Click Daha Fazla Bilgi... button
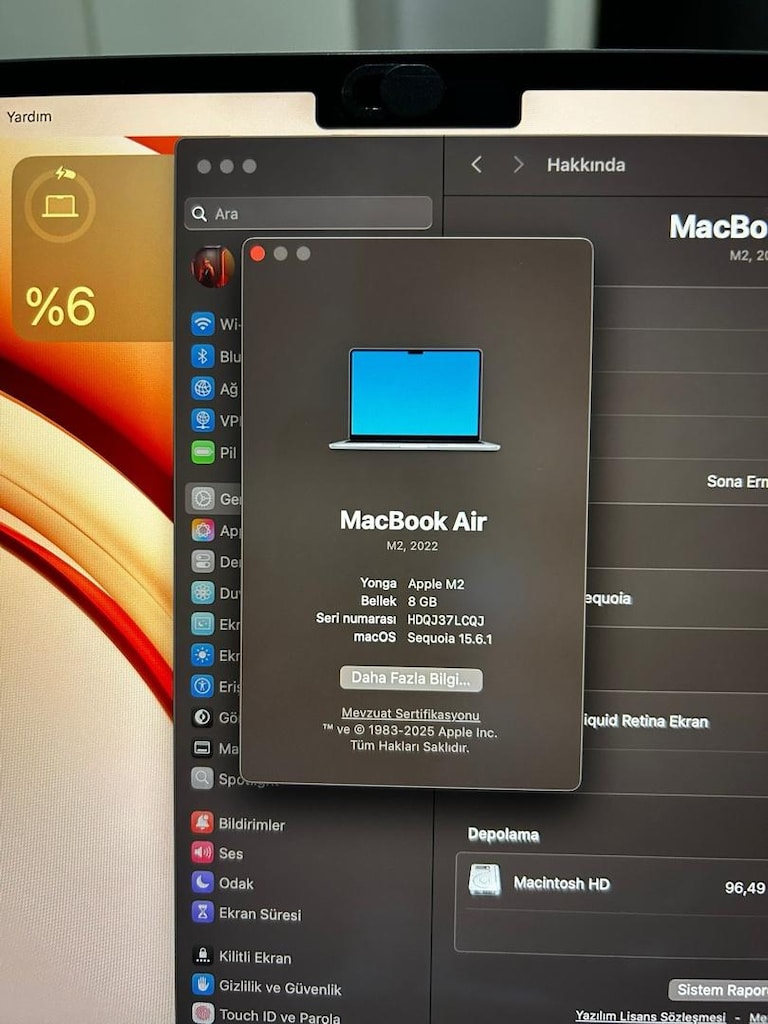This screenshot has height=1024, width=768. tap(411, 679)
